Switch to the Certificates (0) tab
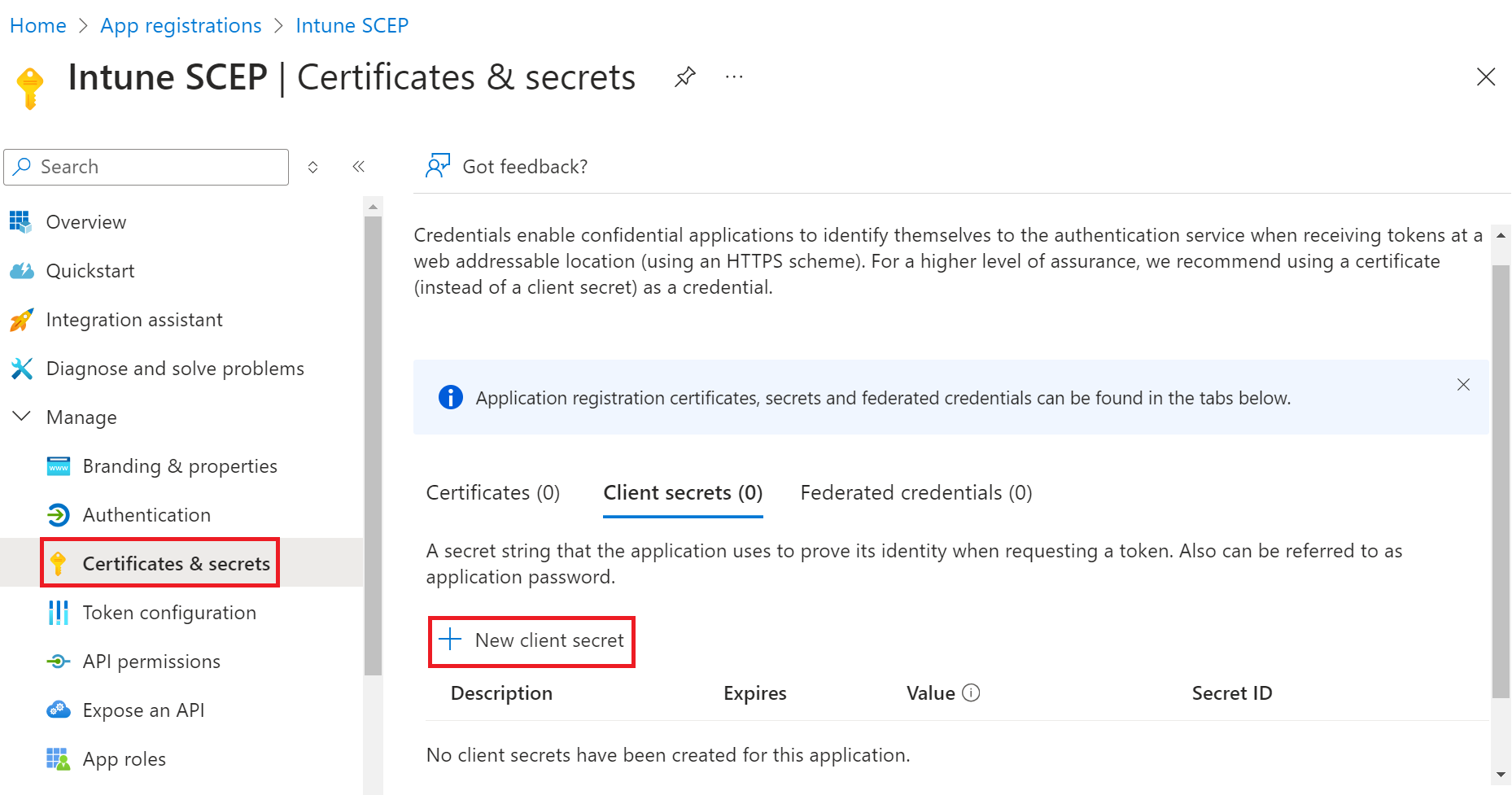This screenshot has height=795, width=1512. [492, 493]
